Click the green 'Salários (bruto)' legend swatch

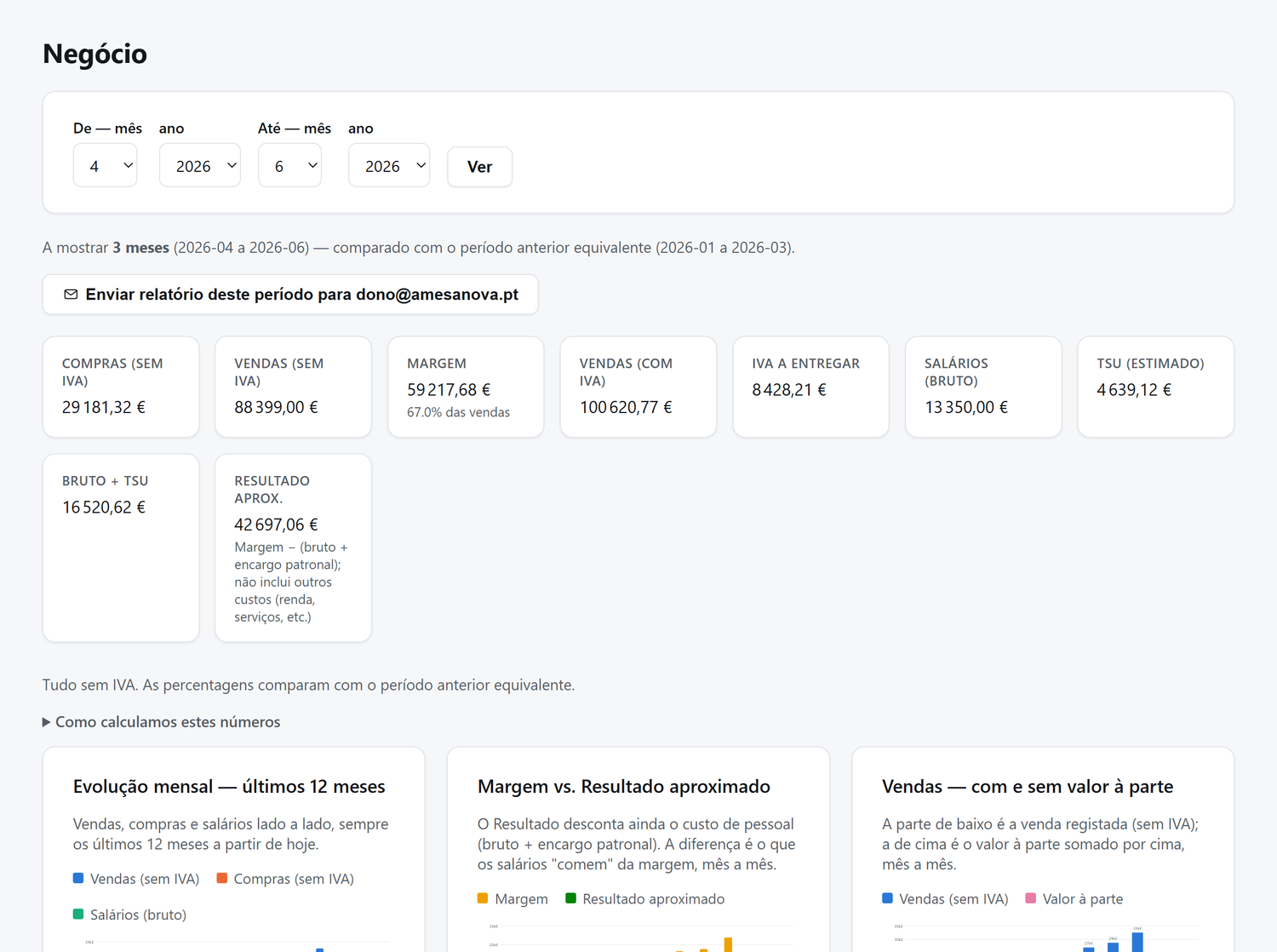click(x=78, y=914)
